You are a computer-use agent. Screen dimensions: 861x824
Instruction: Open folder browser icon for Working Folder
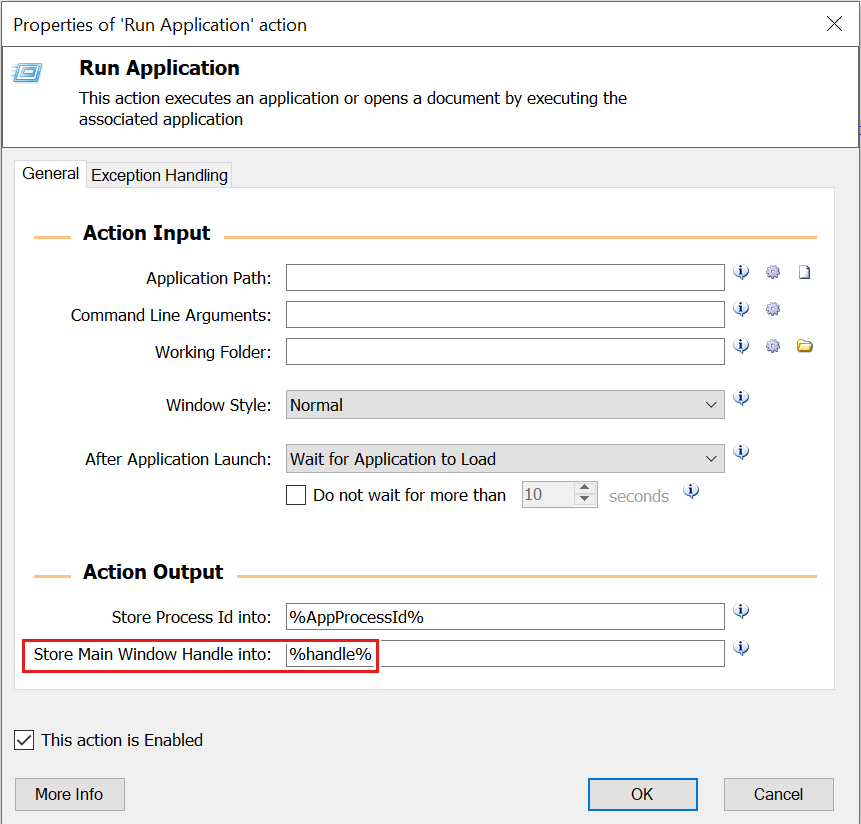804,346
